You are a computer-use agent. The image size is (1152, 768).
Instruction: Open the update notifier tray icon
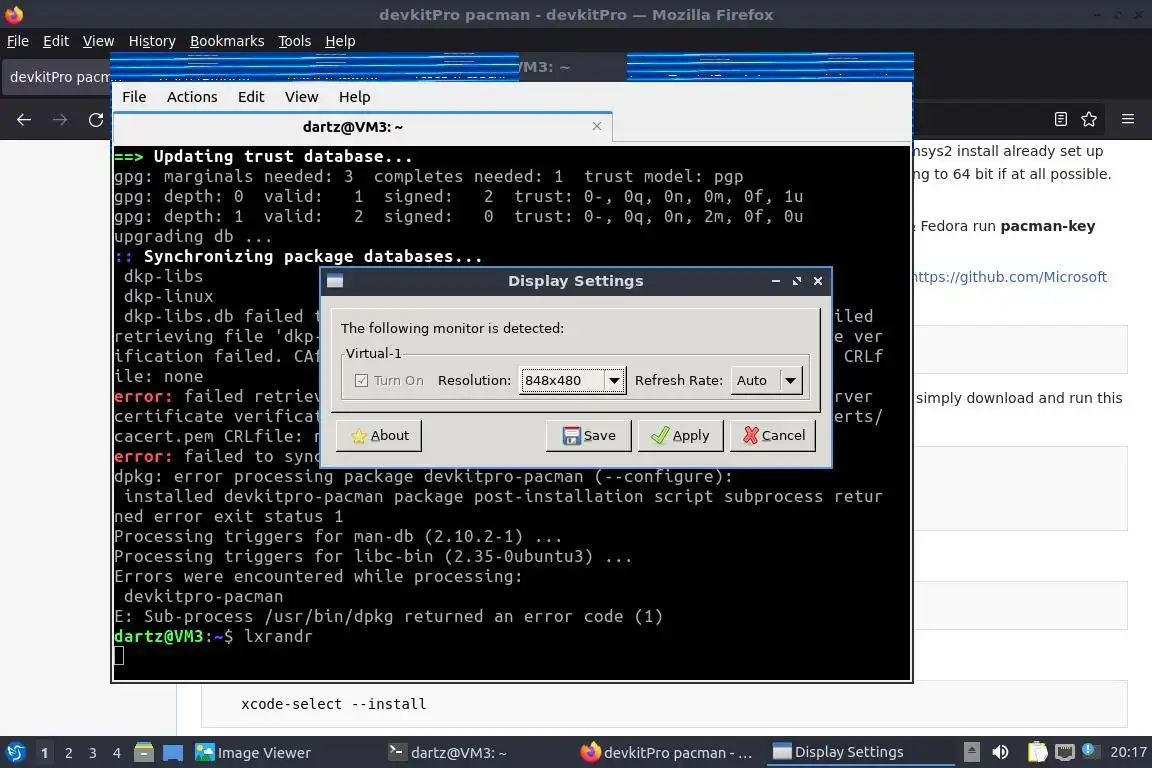(x=1090, y=751)
